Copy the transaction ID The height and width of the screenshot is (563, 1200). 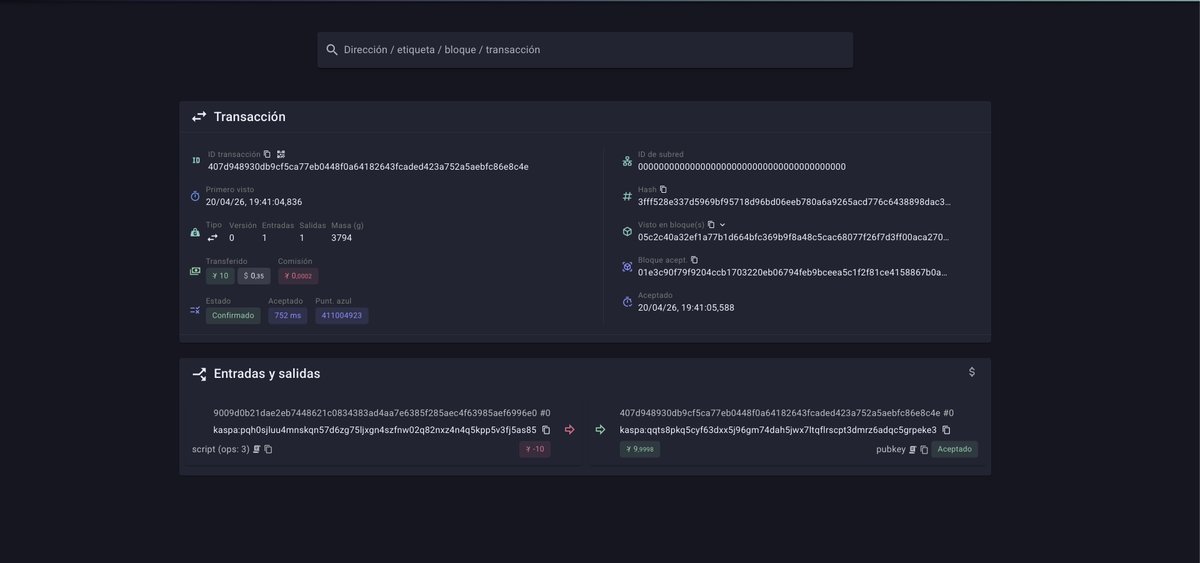click(x=267, y=154)
